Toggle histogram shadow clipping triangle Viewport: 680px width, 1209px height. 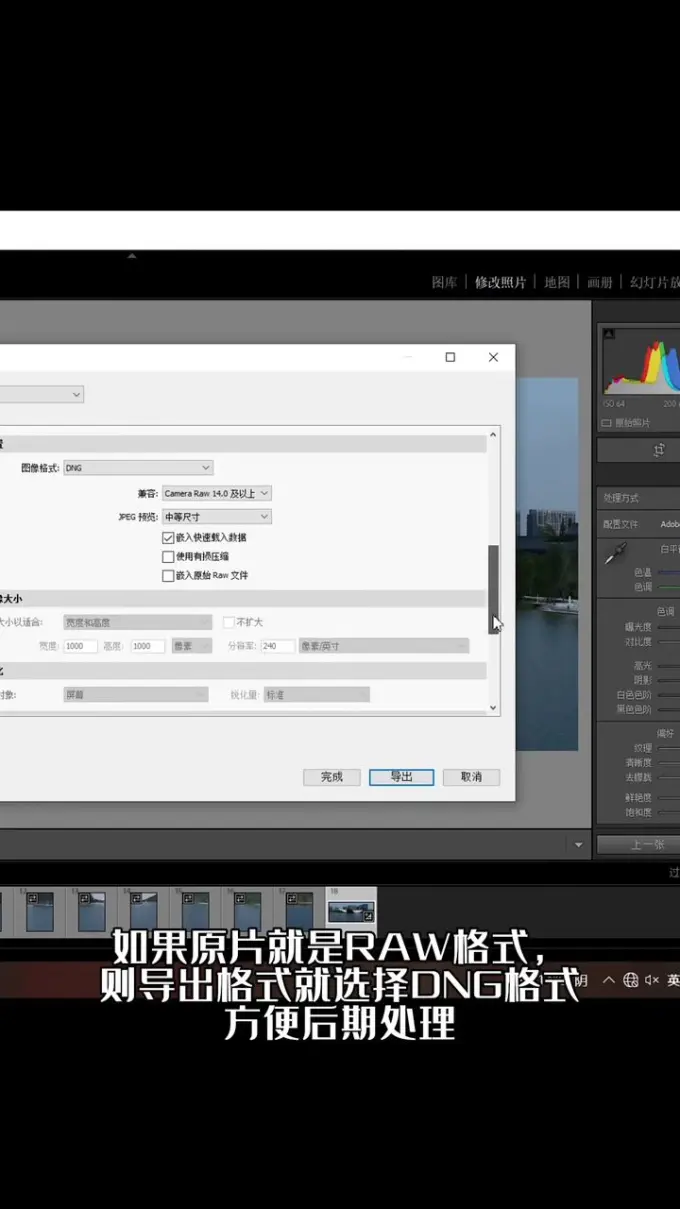(x=609, y=334)
